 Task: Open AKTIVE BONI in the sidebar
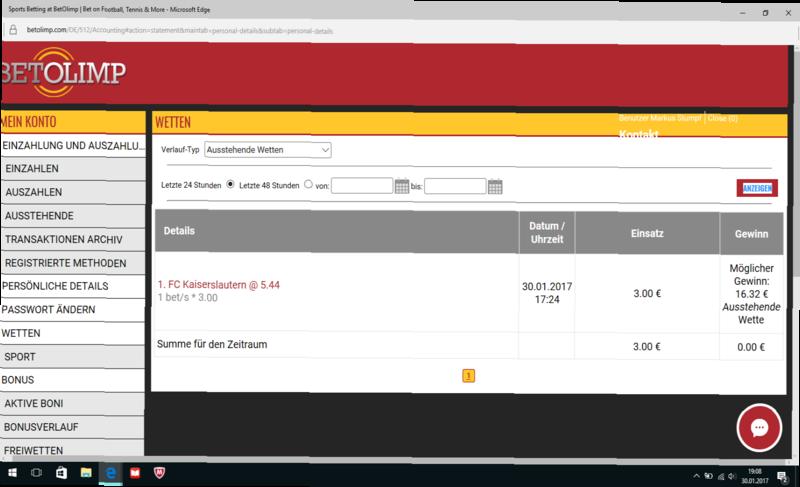click(x=73, y=404)
